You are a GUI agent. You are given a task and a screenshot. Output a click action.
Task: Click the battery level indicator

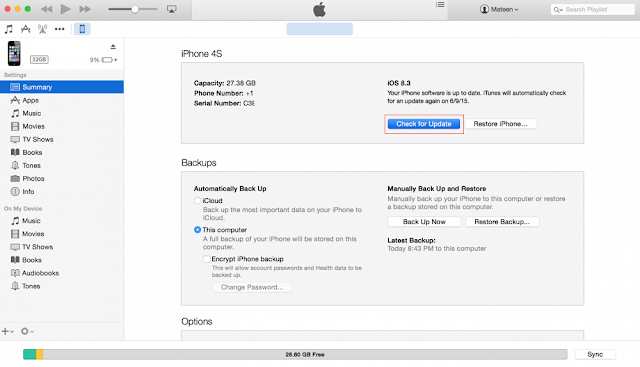pos(103,60)
